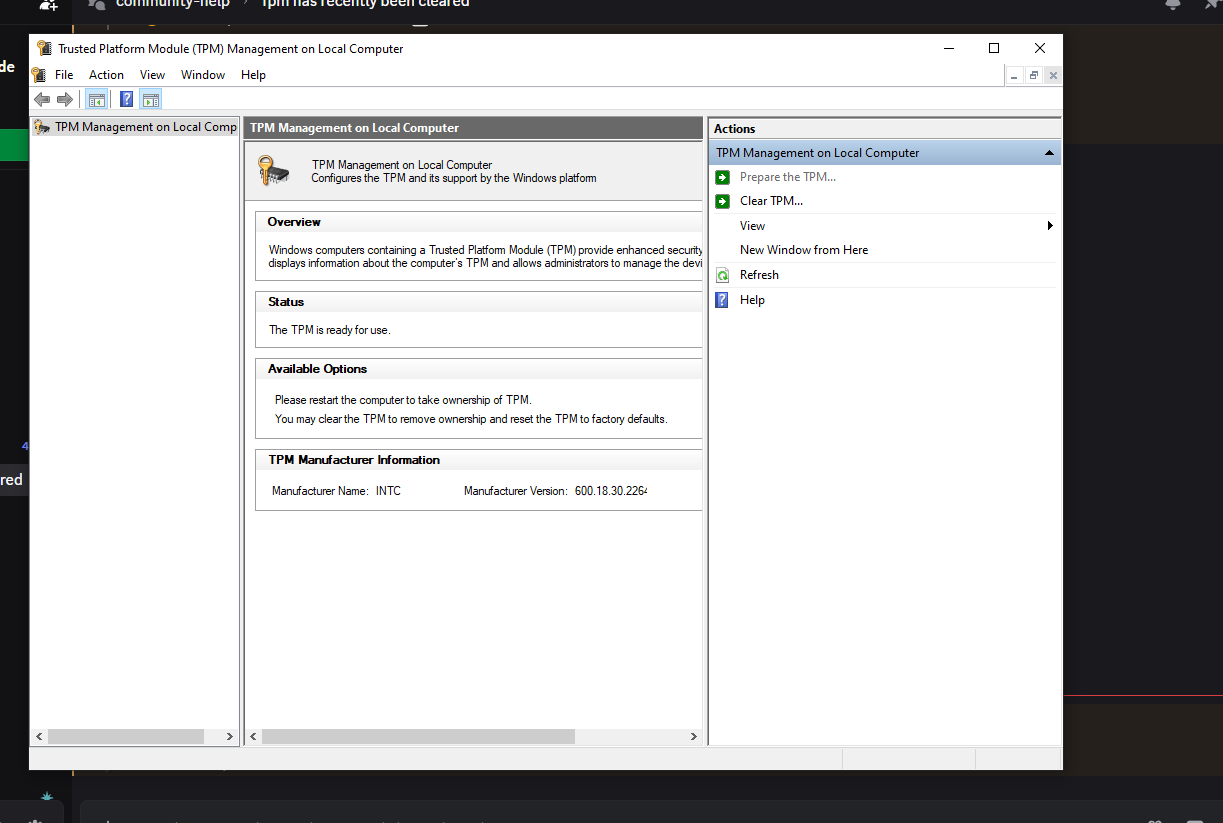Click the Help question-mark icon in Actions pane

[x=723, y=300]
